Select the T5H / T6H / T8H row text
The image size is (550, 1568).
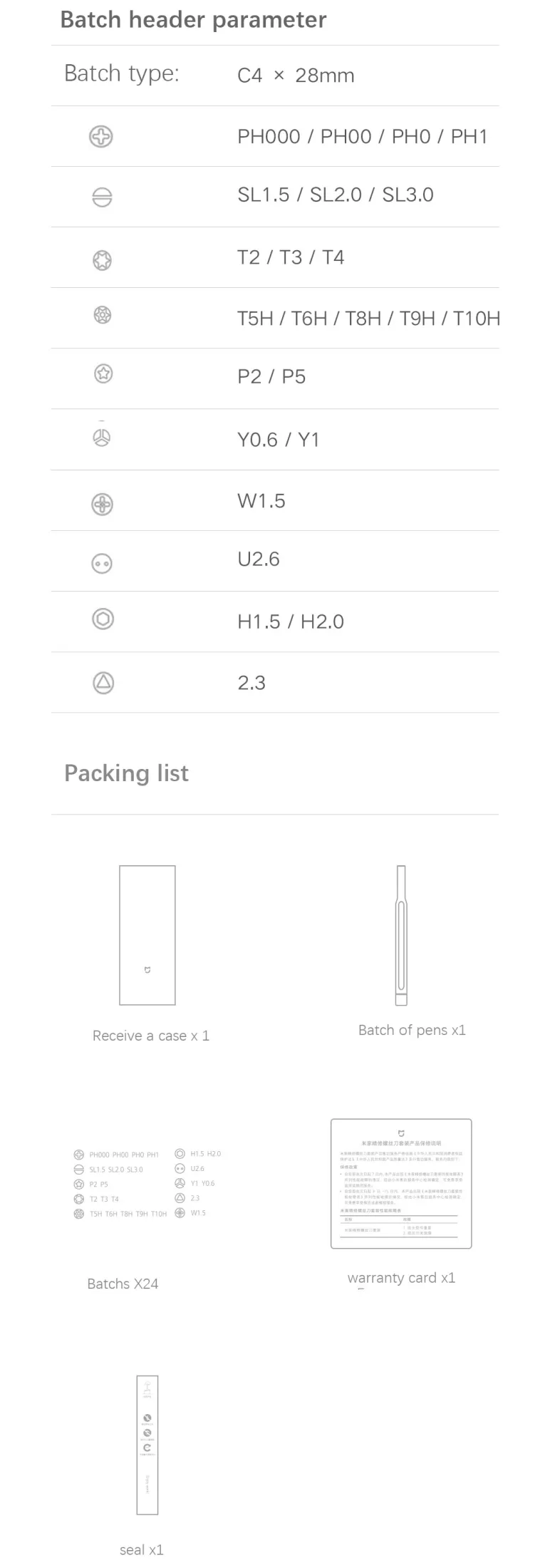click(369, 318)
